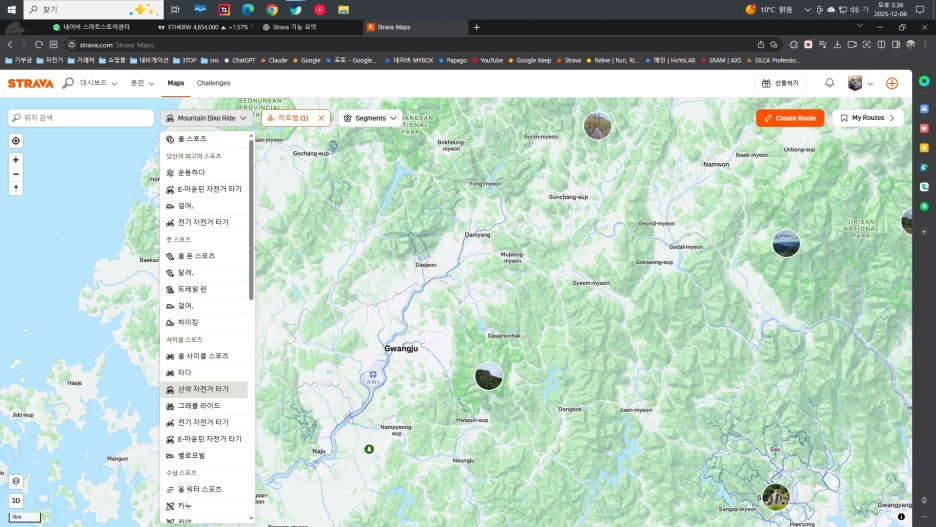This screenshot has width=936, height=527.
Task: Click the 위치 검색 search field
Action: (81, 118)
